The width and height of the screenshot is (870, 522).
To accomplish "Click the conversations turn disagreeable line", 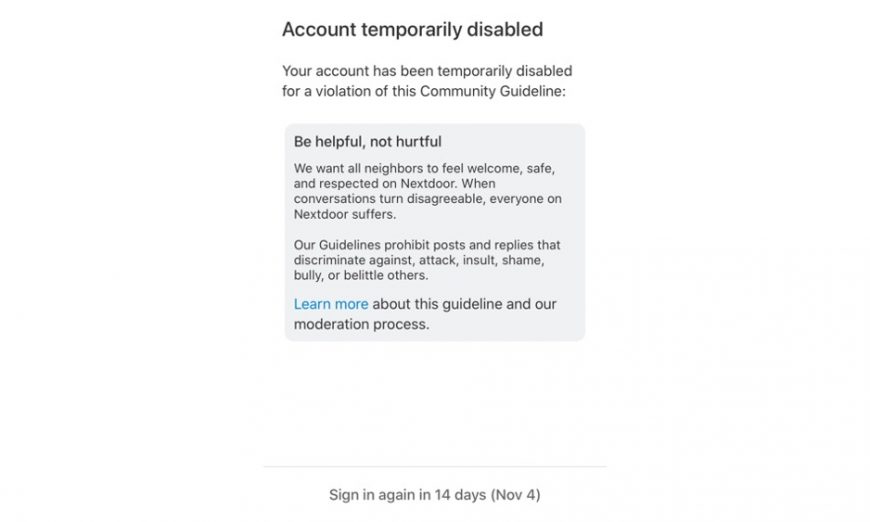I will click(x=427, y=199).
